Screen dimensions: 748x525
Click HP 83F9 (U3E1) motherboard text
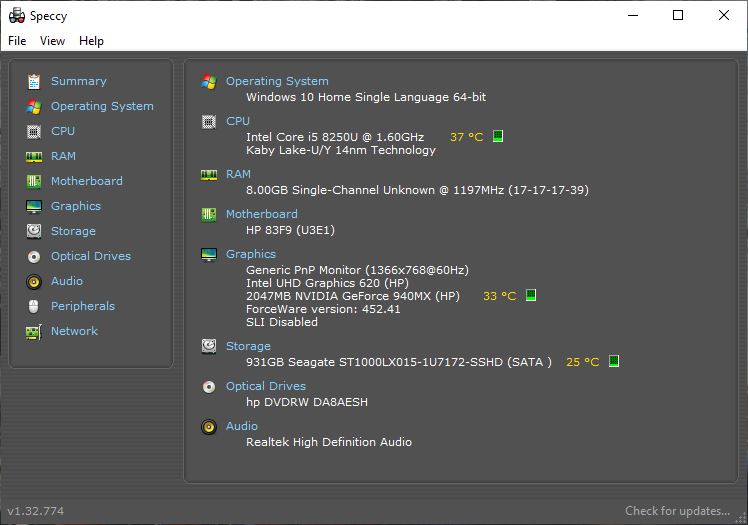[290, 230]
